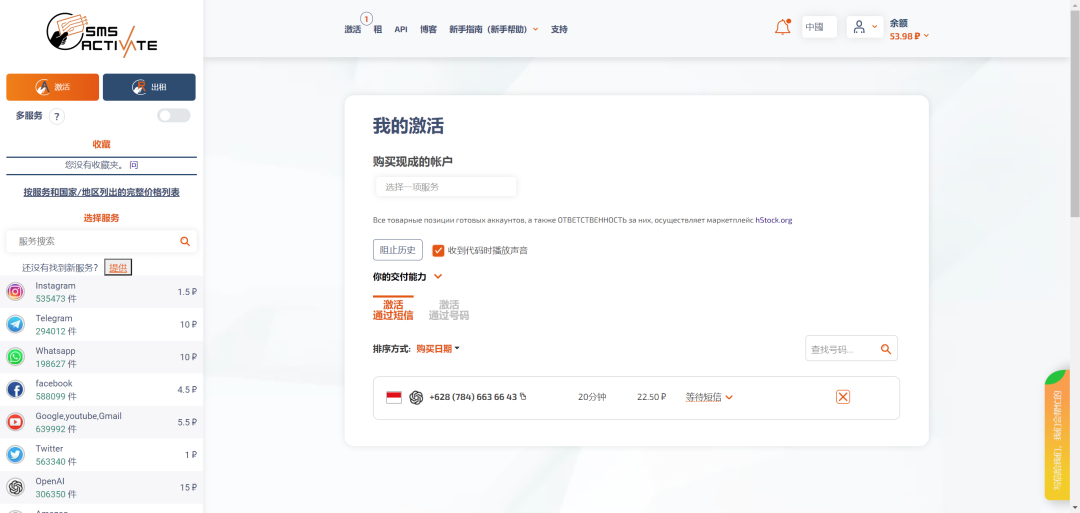1080x513 pixels.
Task: Open the multi-service help question mark
Action: tap(56, 116)
